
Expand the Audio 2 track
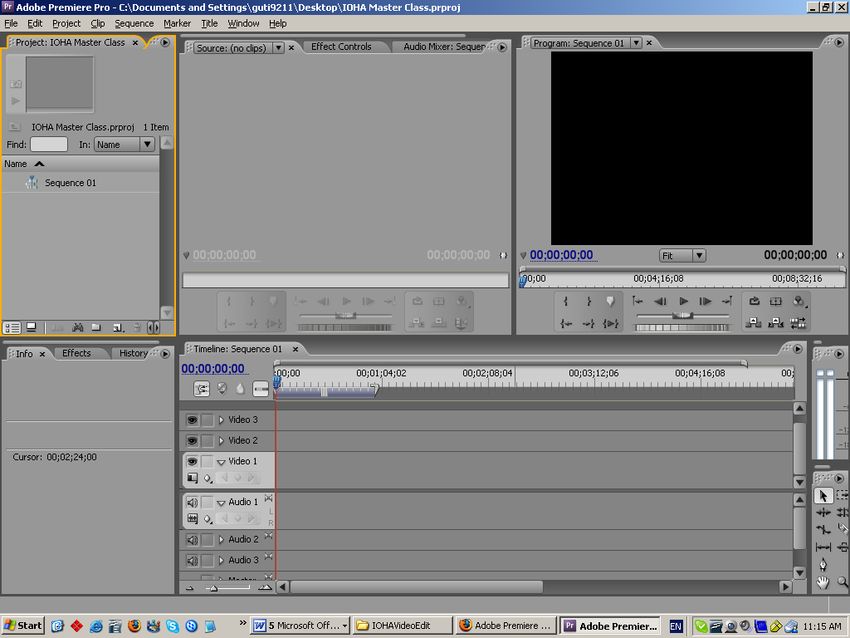click(x=221, y=539)
